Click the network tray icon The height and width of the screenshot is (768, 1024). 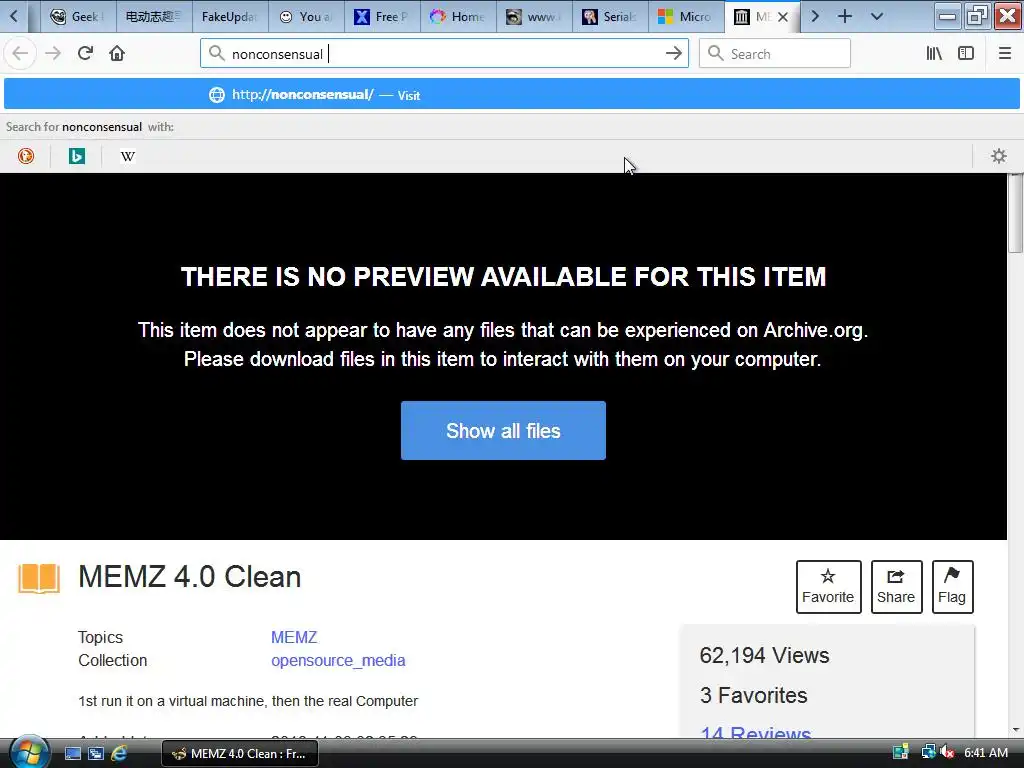(x=928, y=752)
